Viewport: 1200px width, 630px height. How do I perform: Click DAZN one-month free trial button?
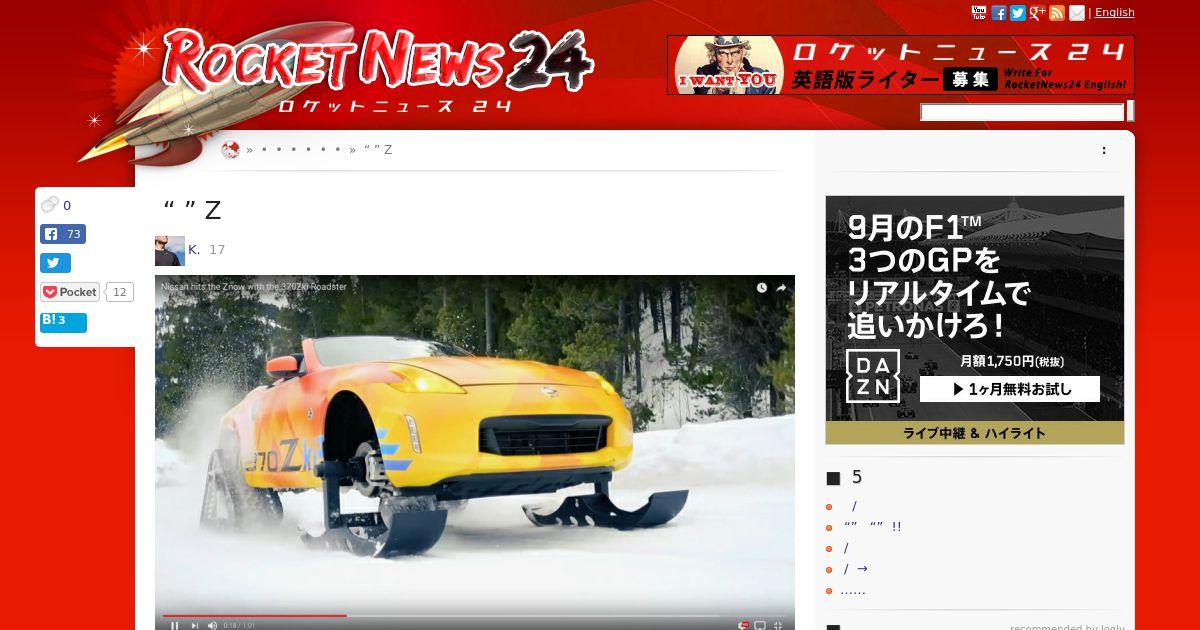tap(1010, 389)
